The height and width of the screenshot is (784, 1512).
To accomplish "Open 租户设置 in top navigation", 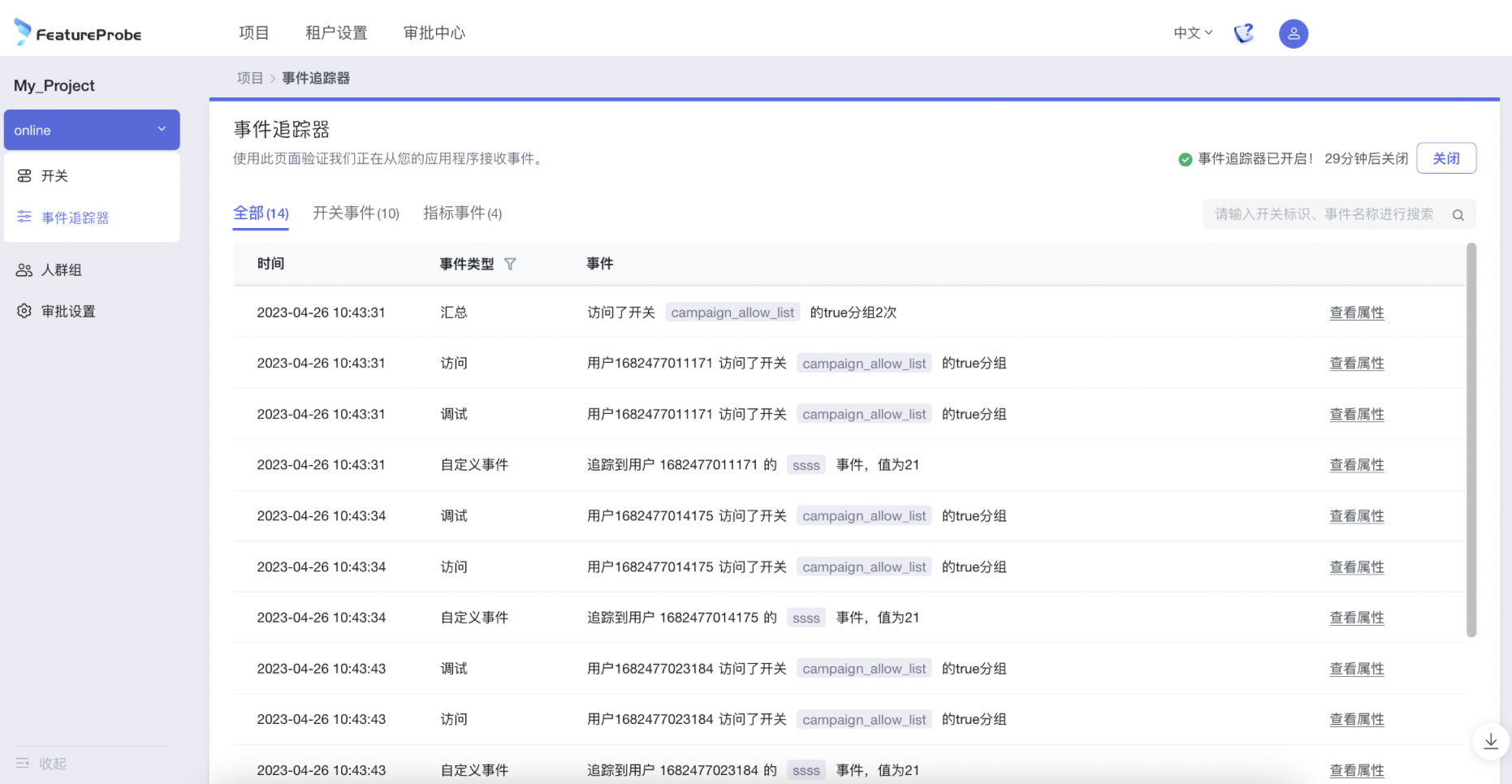I will 336,33.
